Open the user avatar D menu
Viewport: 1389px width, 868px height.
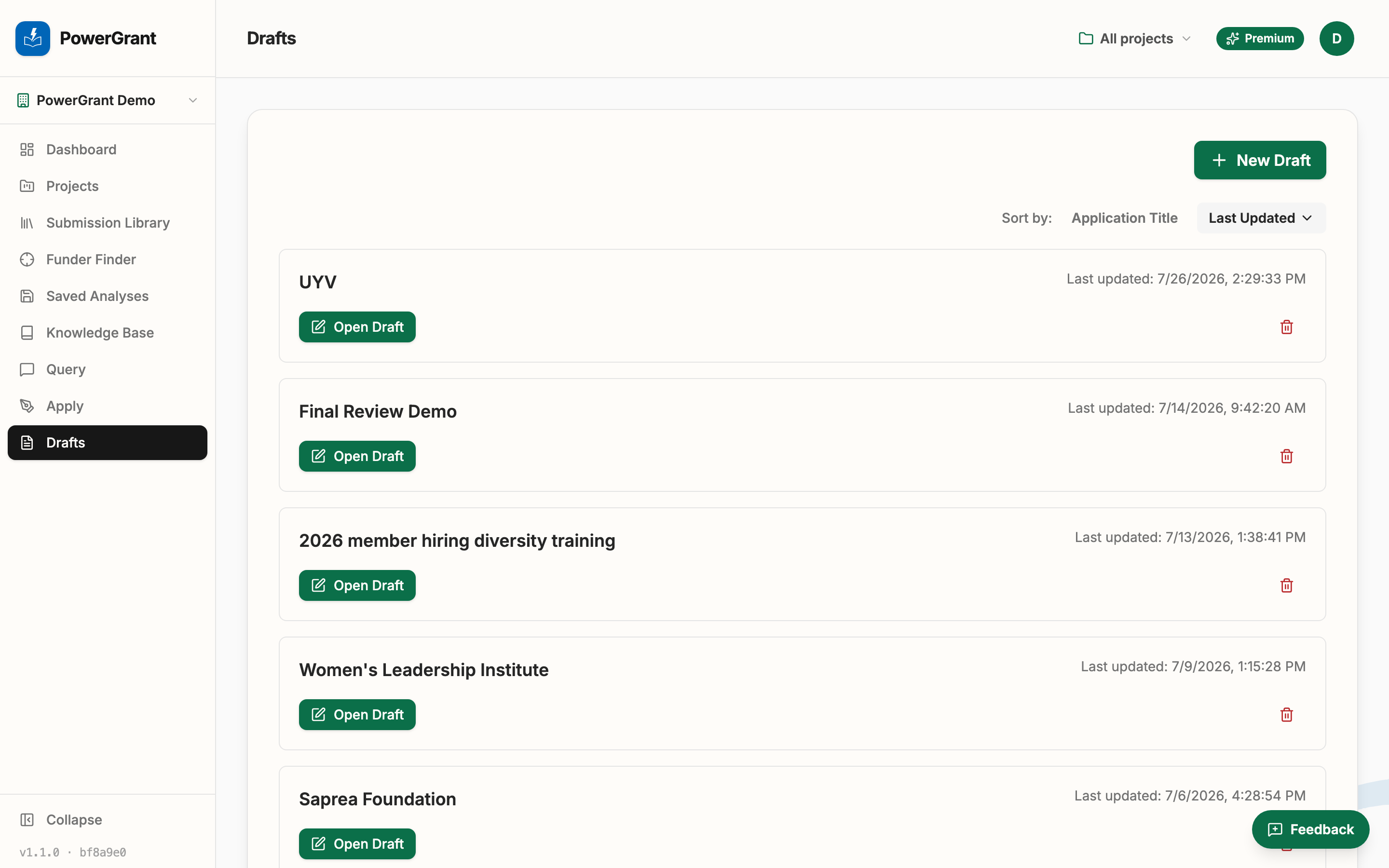[1336, 39]
